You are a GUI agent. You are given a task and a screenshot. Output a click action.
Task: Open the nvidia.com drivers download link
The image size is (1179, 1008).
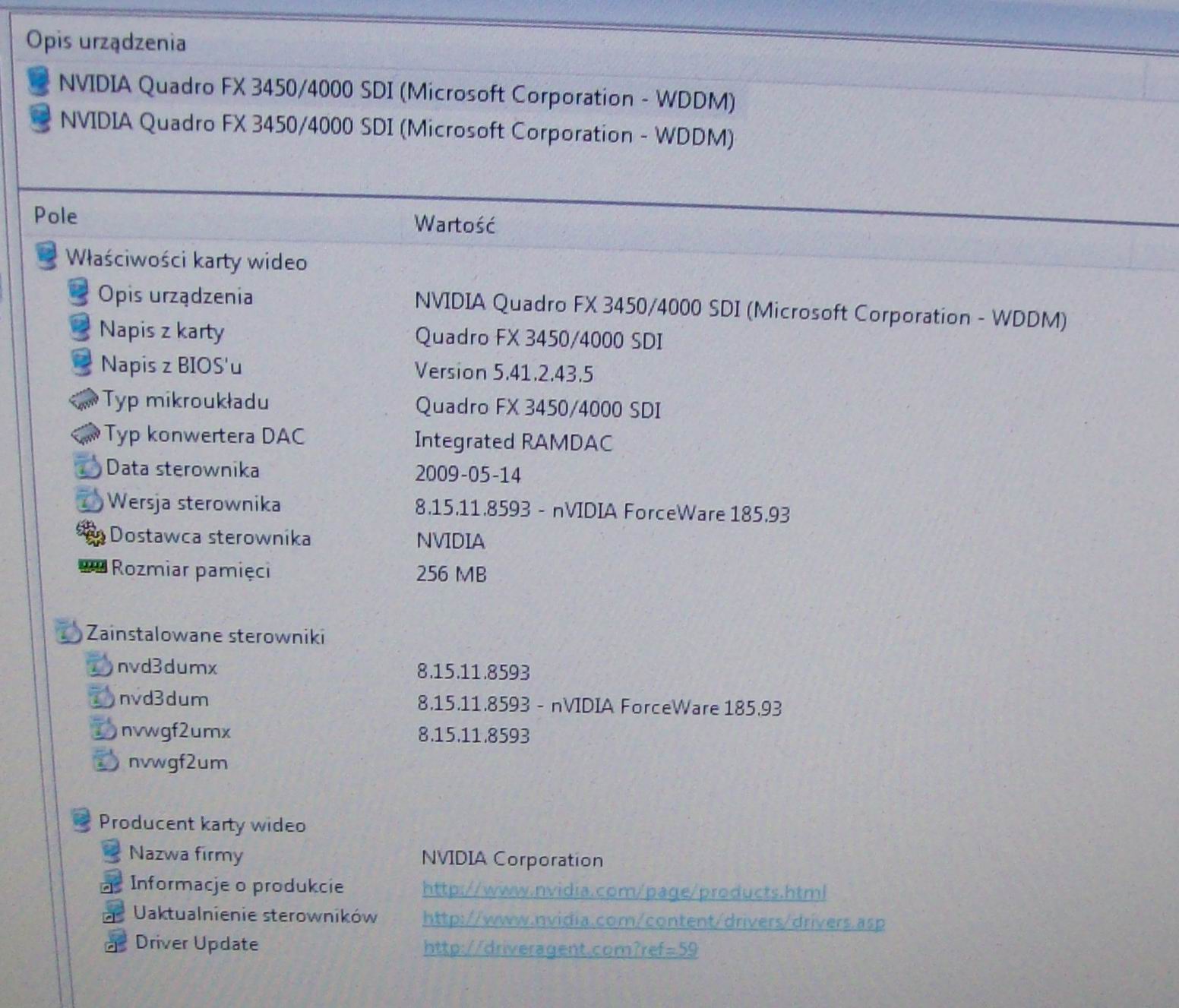coord(653,921)
